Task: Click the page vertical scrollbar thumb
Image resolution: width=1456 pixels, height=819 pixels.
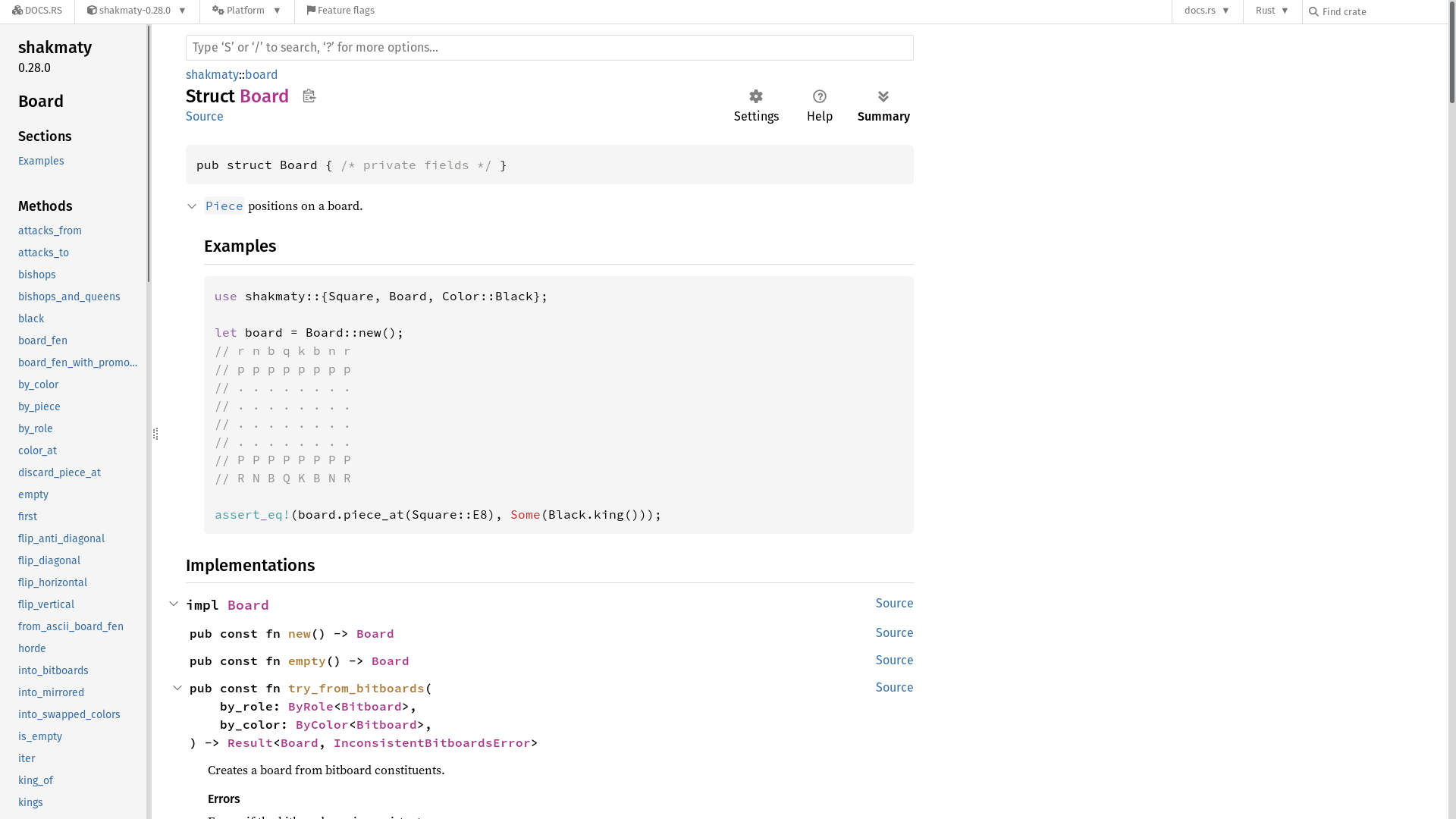Action: coord(1452,53)
